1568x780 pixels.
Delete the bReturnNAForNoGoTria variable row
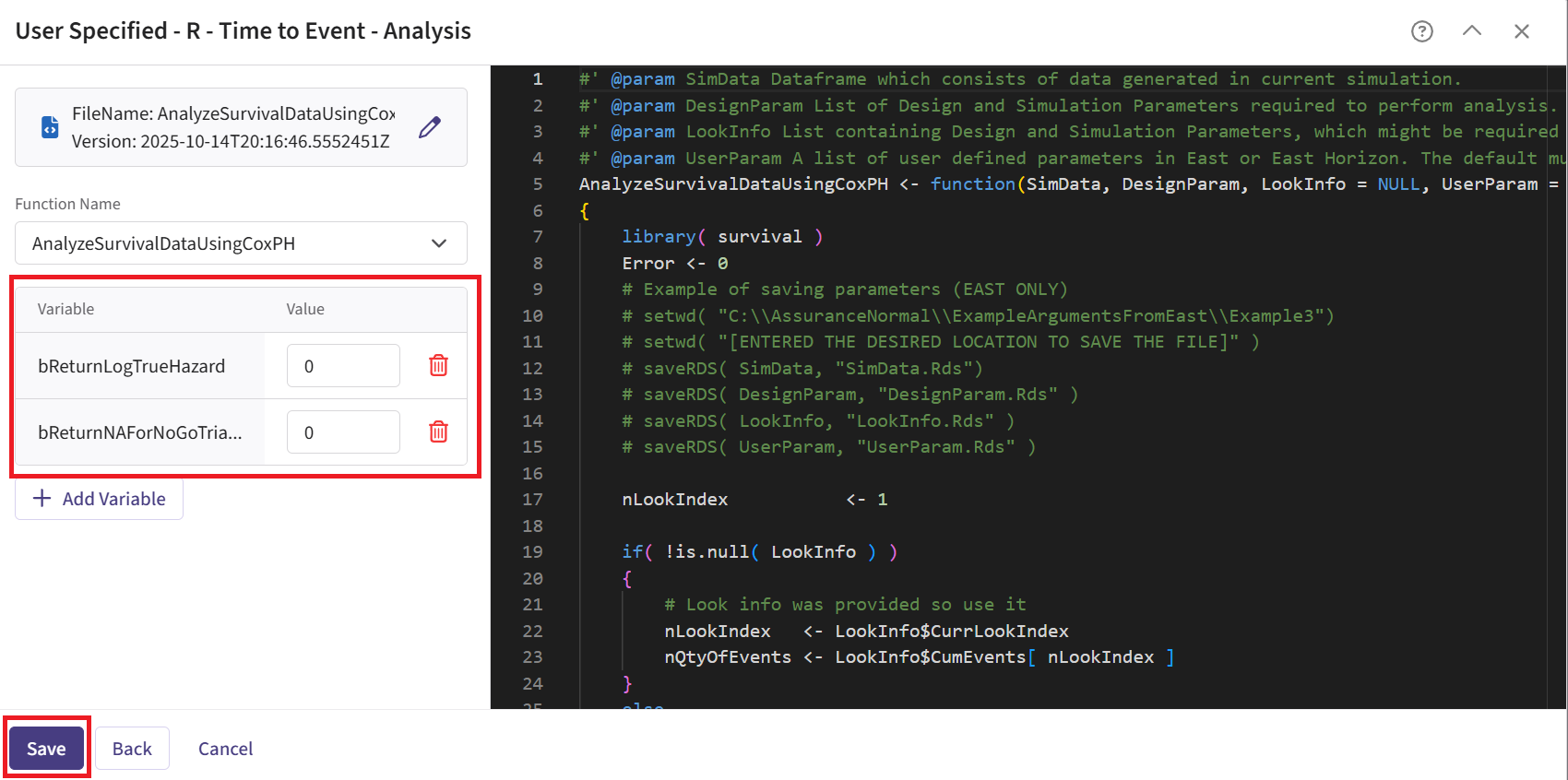click(438, 432)
